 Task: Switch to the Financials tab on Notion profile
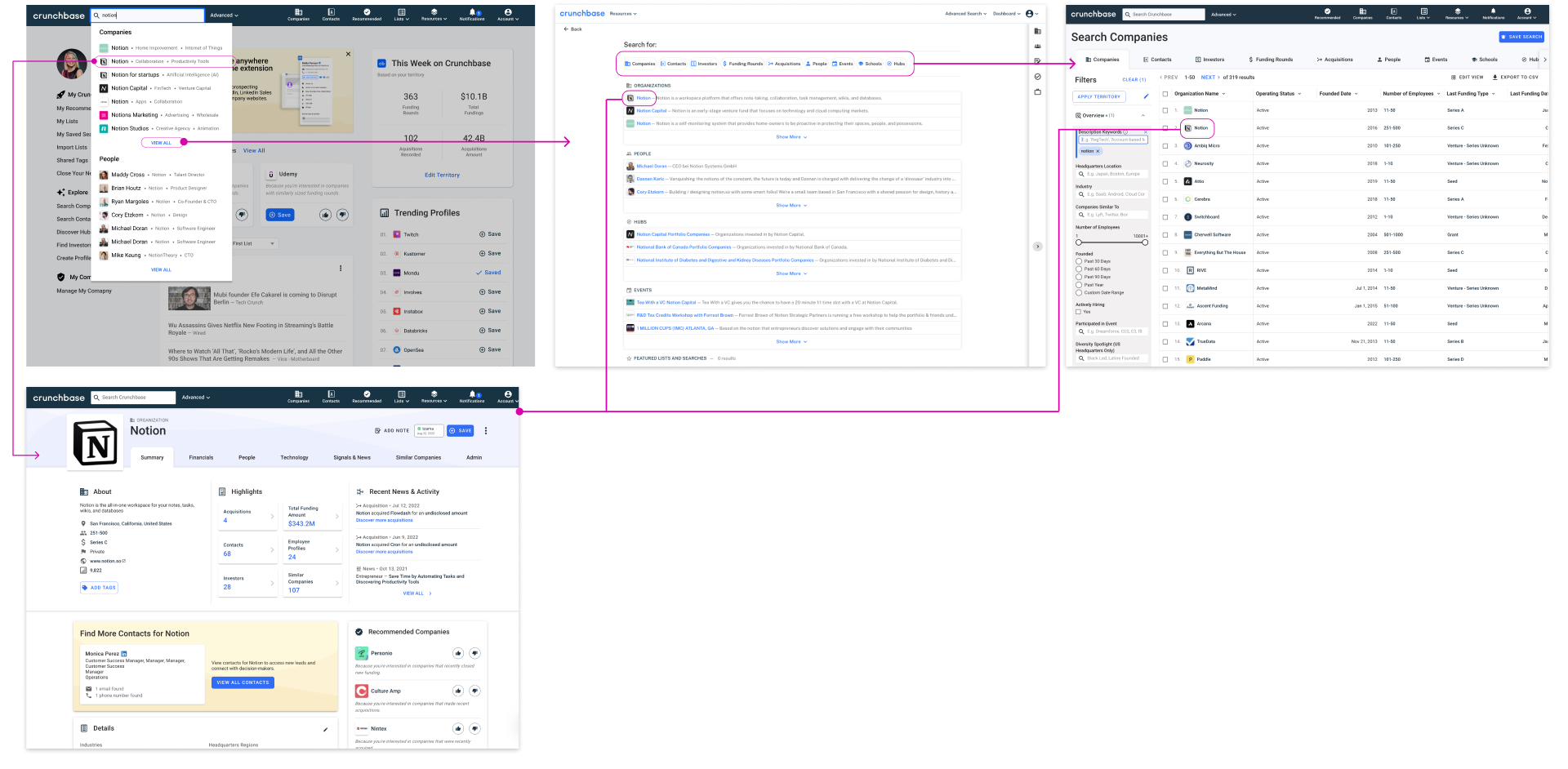pos(201,458)
